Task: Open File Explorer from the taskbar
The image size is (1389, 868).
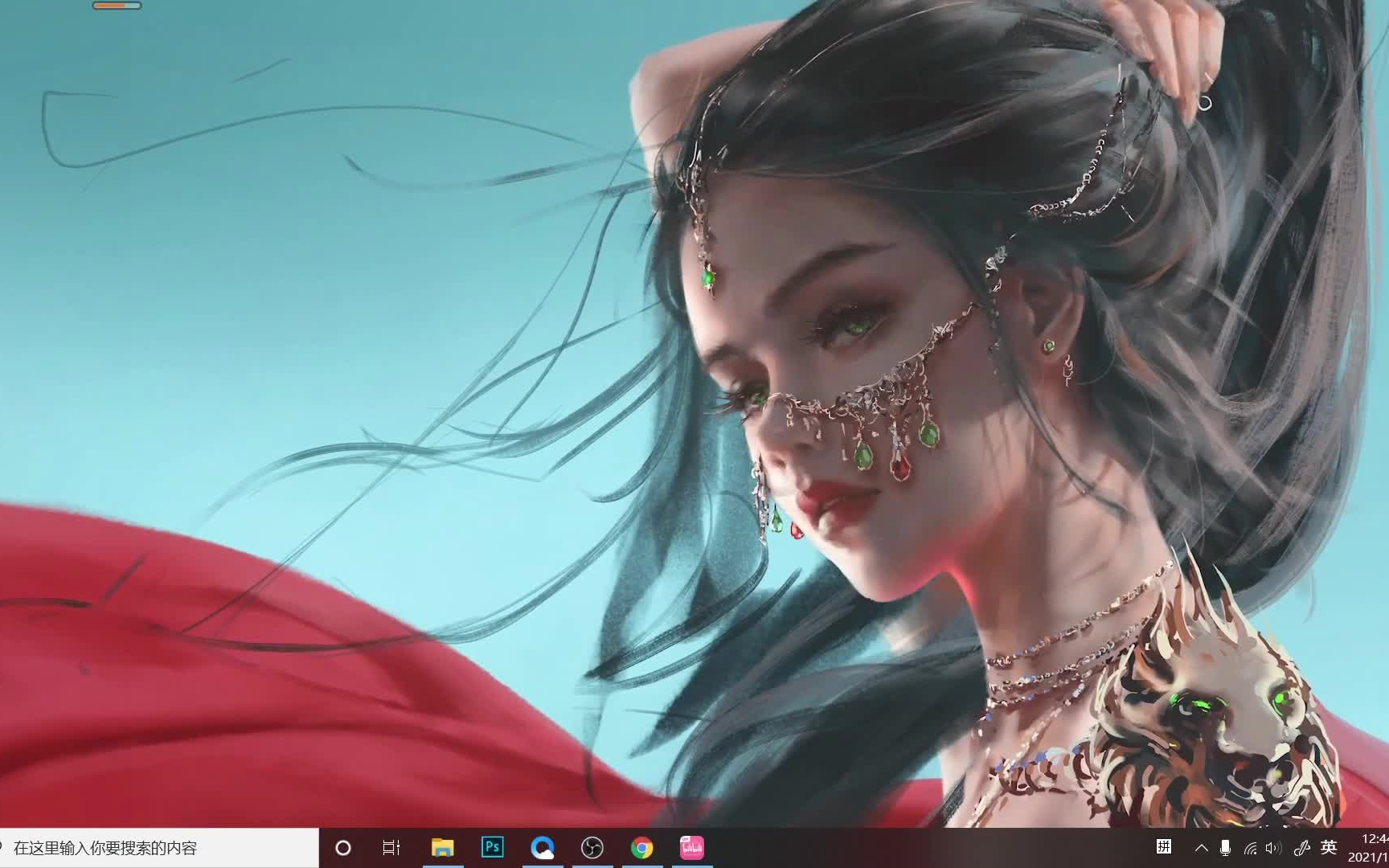Action: click(442, 847)
